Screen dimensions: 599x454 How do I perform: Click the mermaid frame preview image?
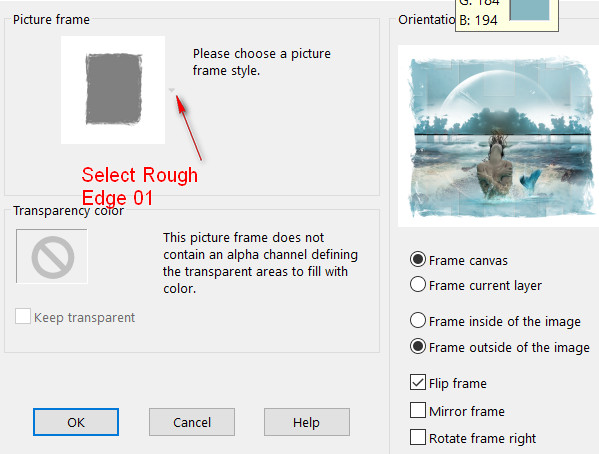(x=499, y=136)
